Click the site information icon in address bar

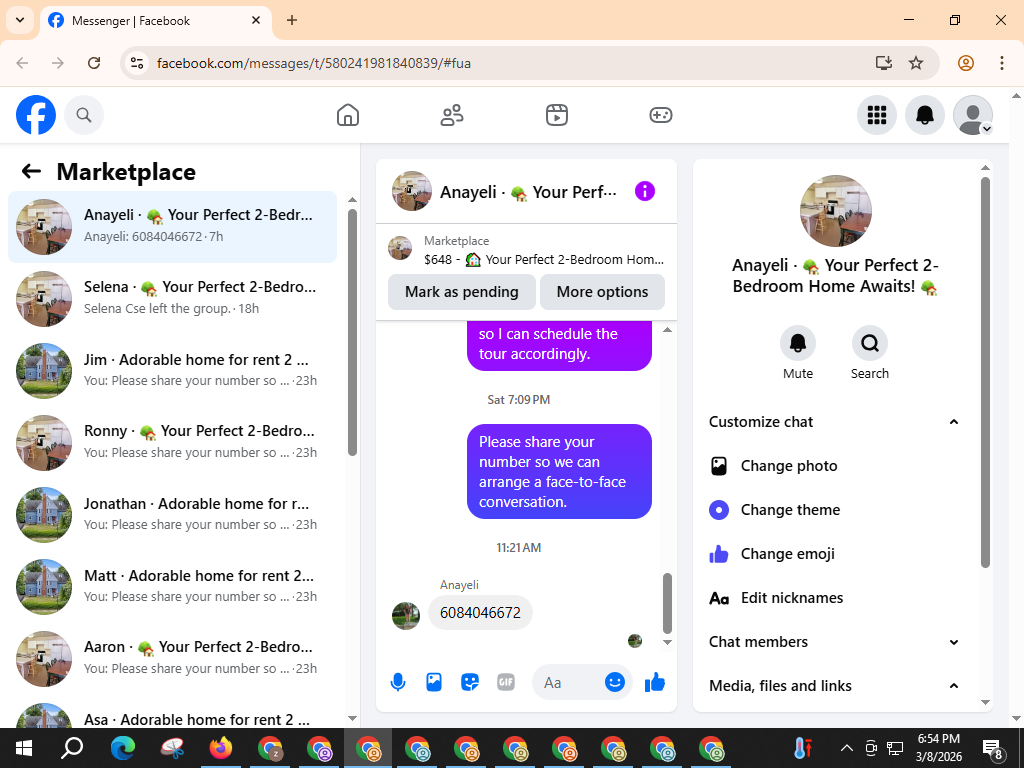[x=136, y=63]
